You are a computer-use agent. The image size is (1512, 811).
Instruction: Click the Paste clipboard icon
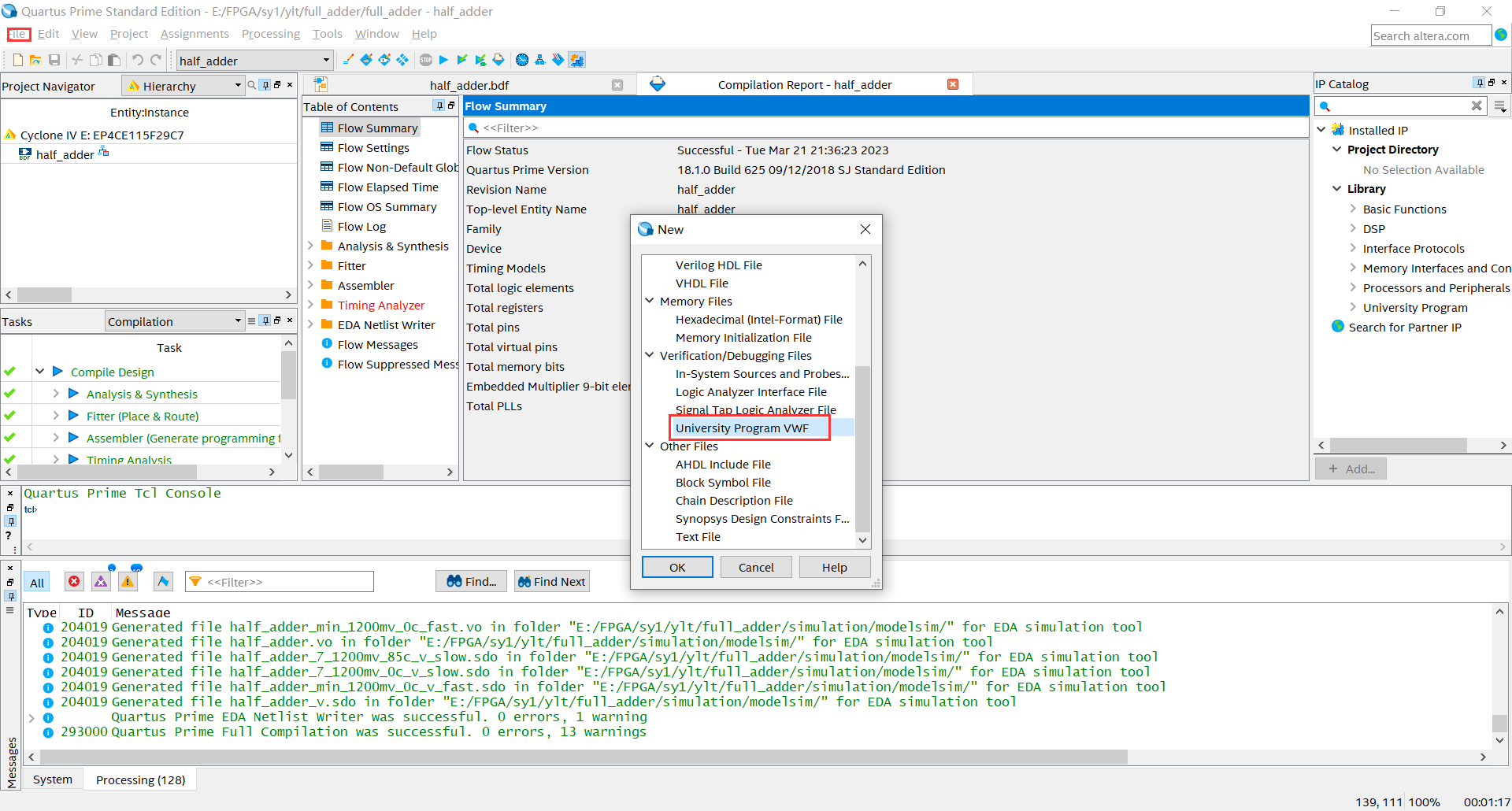pyautogui.click(x=113, y=60)
